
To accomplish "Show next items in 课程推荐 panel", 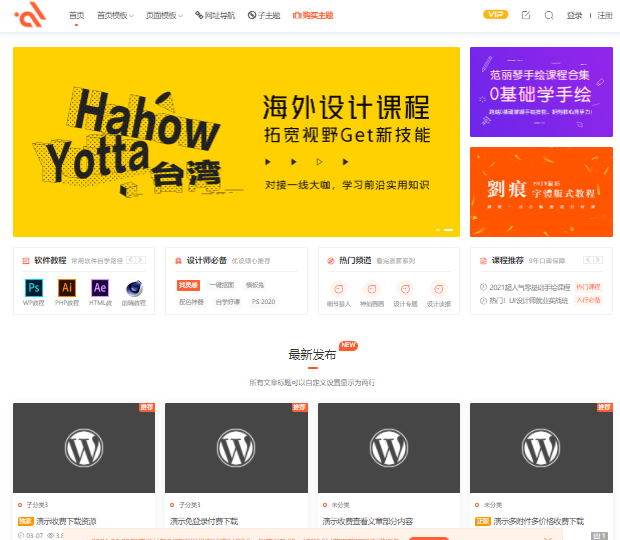I will 598,260.
